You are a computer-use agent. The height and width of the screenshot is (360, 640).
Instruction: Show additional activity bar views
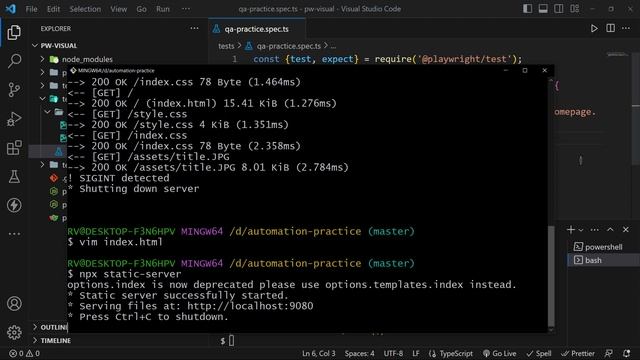14,234
